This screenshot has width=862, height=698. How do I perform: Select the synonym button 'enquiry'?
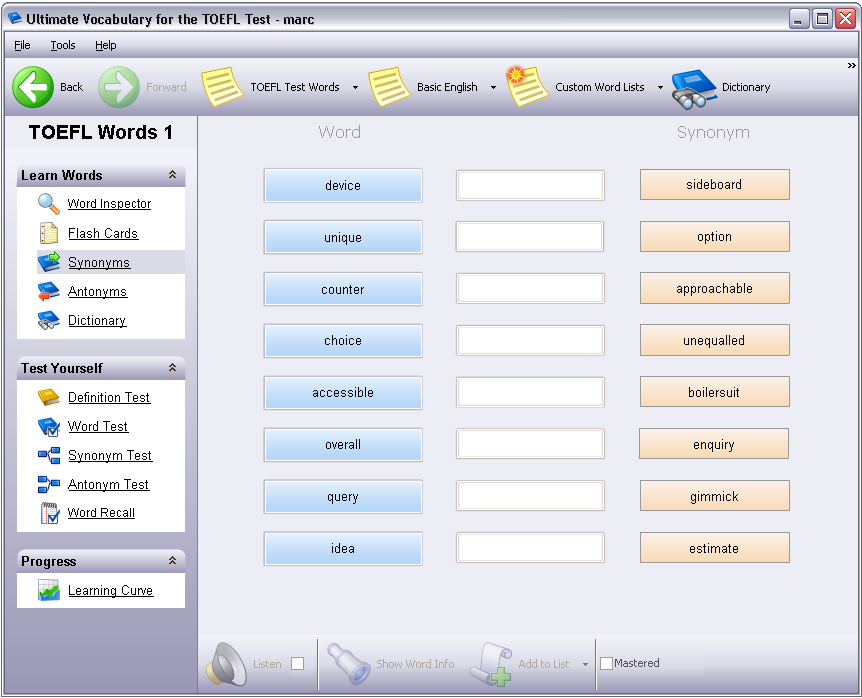[x=714, y=444]
